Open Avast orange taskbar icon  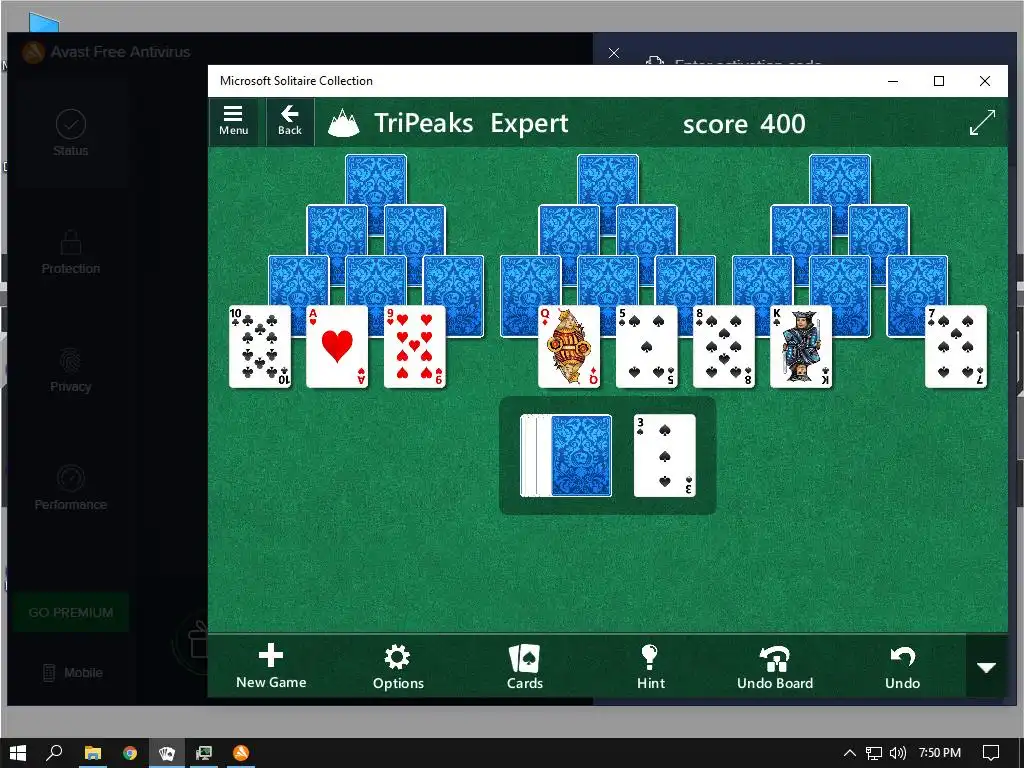click(x=241, y=753)
